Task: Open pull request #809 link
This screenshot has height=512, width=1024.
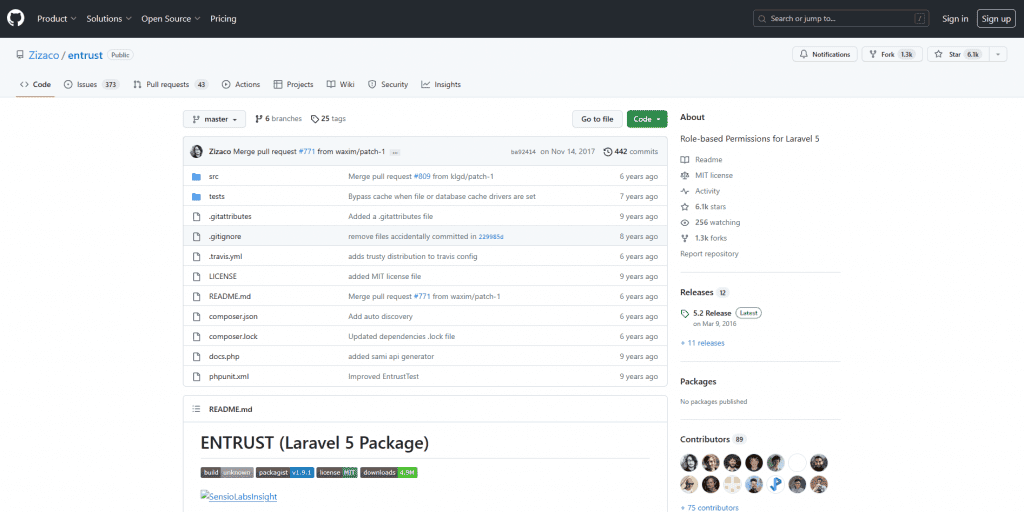Action: [x=421, y=177]
